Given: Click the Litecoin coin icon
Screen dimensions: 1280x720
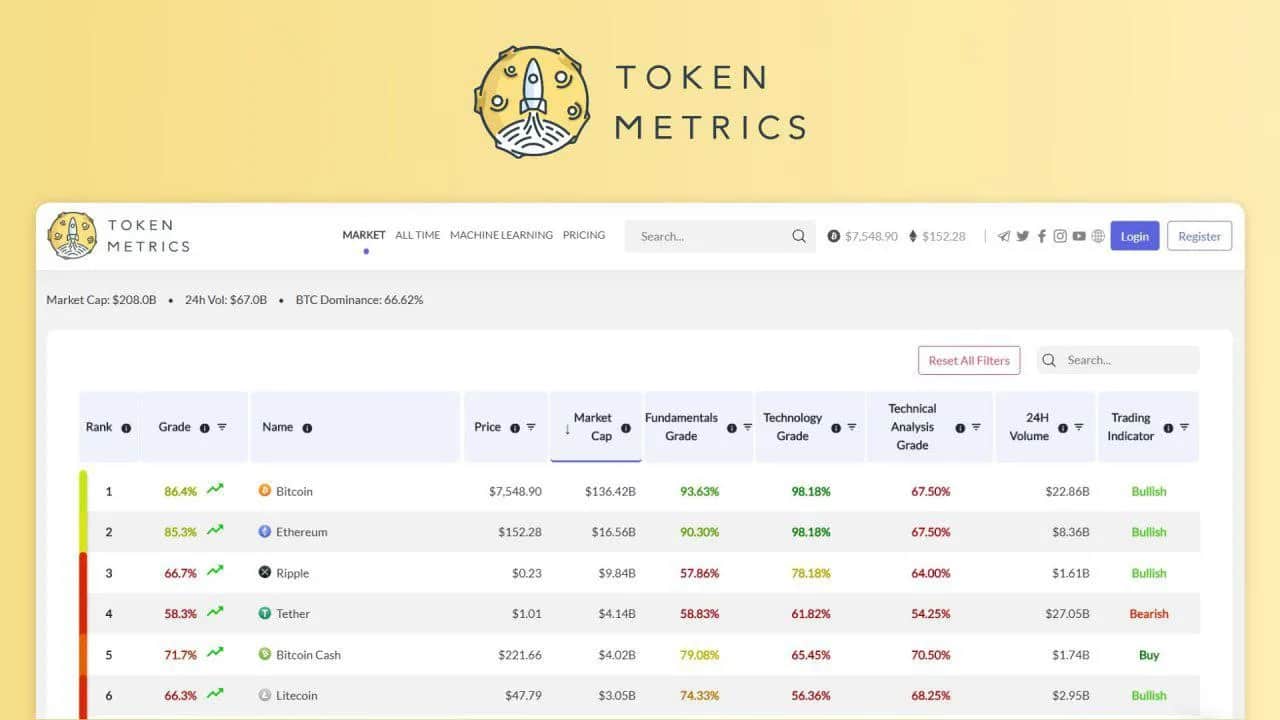Looking at the screenshot, I should click(x=265, y=695).
